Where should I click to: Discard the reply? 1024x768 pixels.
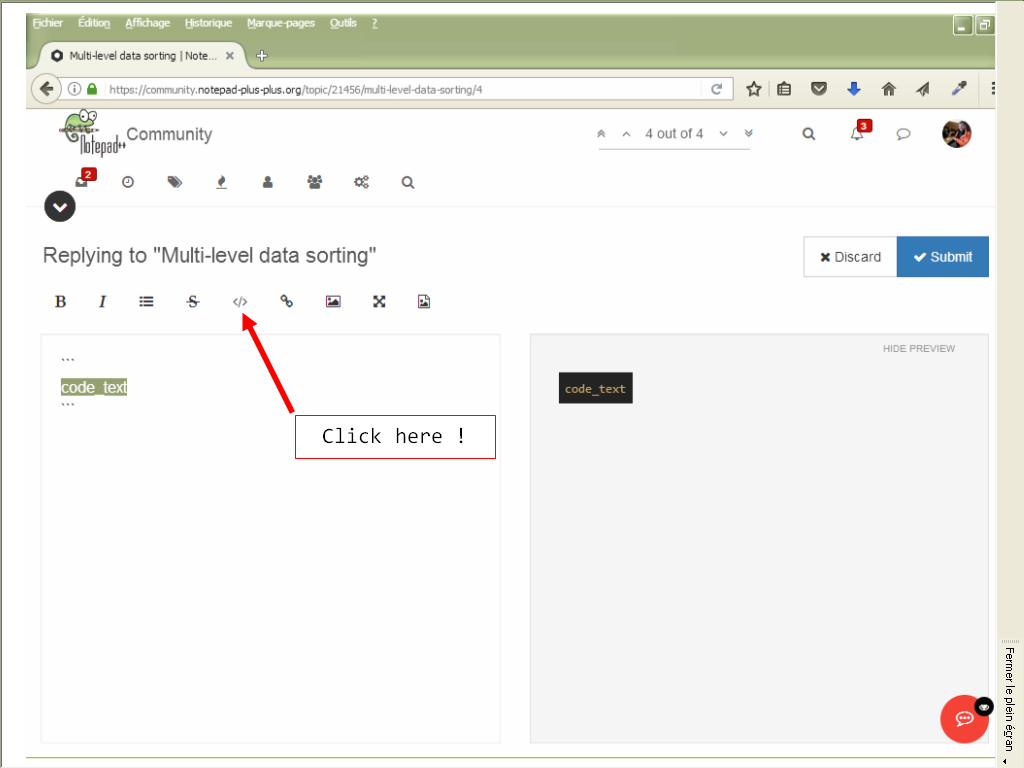[850, 257]
